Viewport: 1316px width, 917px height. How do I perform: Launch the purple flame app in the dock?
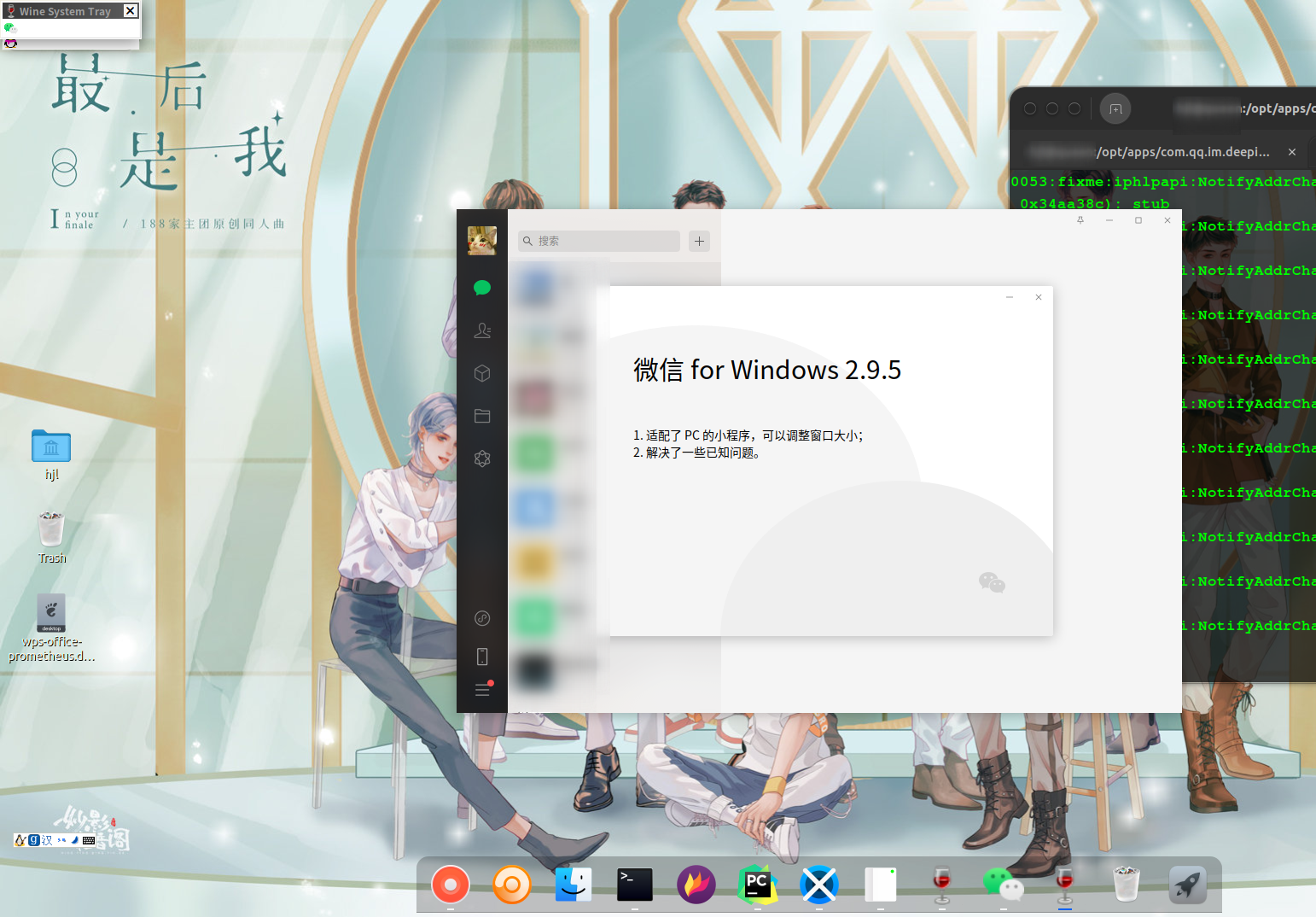[x=696, y=885]
